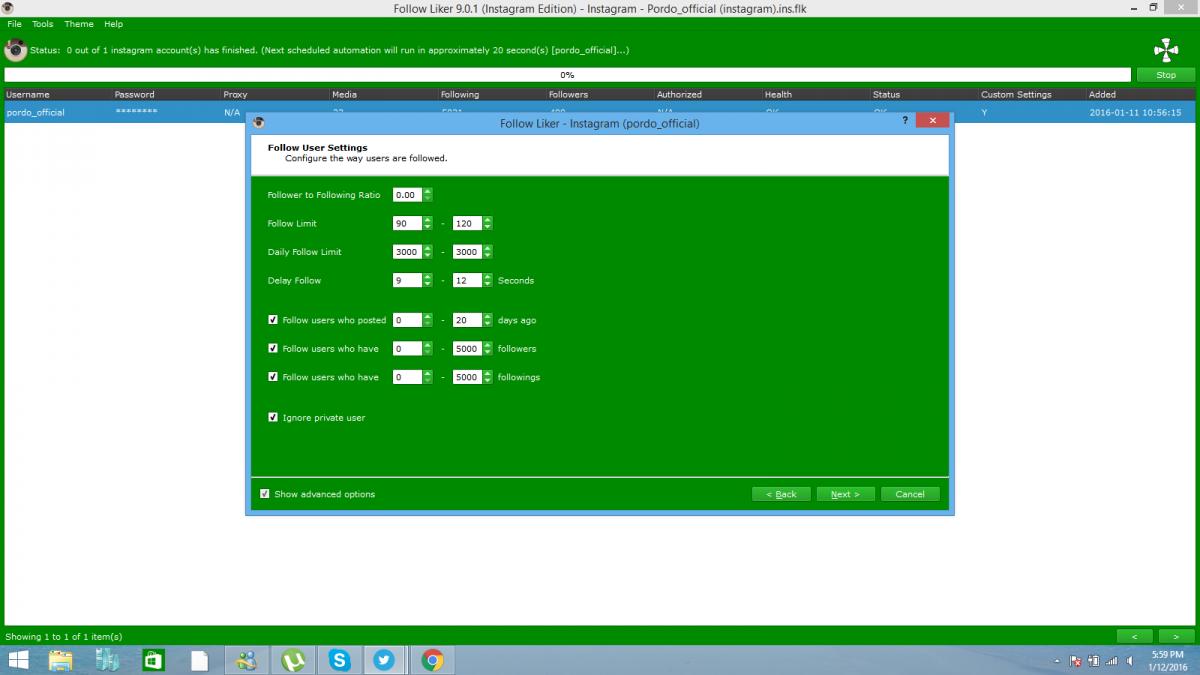Screen dimensions: 1200x675
Task: Go to the next page of accounts
Action: coord(1176,636)
